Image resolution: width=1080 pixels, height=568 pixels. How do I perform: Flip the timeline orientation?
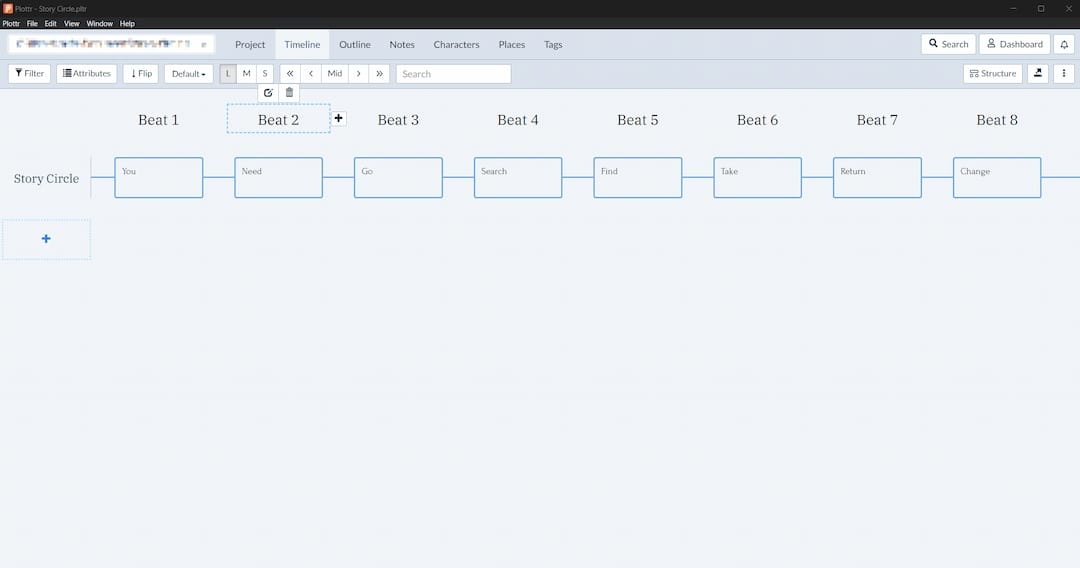141,74
